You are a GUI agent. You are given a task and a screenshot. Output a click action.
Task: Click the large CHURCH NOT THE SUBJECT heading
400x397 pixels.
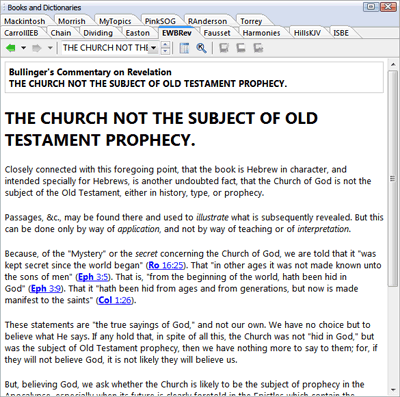pos(161,129)
